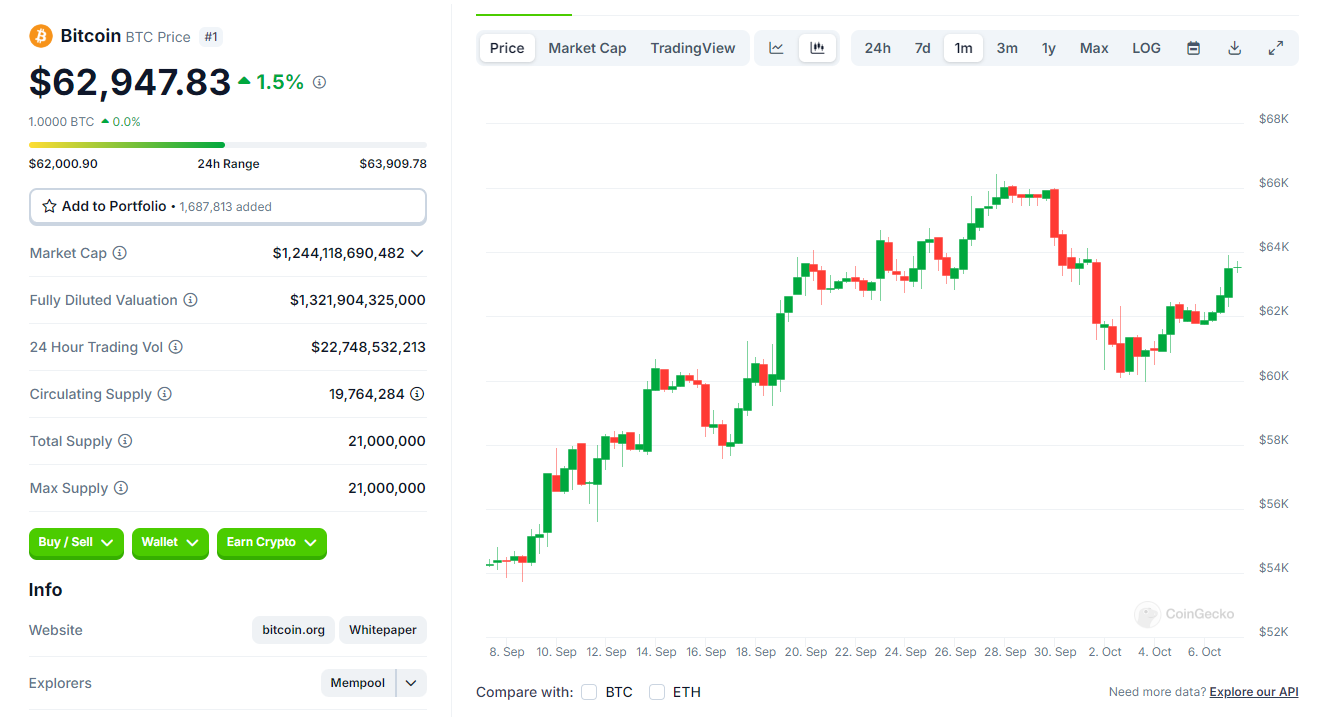Click the Market Cap info icon
1324x721 pixels.
click(120, 253)
